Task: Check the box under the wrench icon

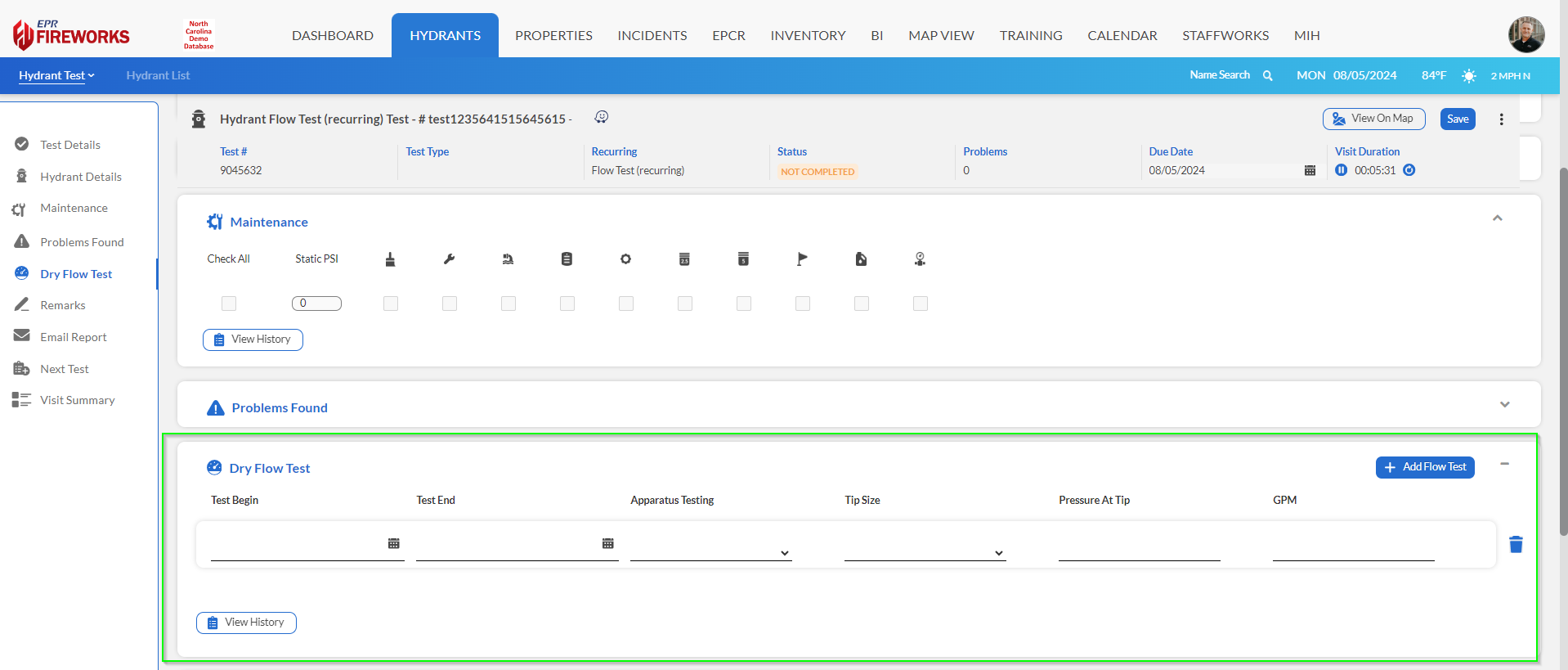Action: click(450, 304)
